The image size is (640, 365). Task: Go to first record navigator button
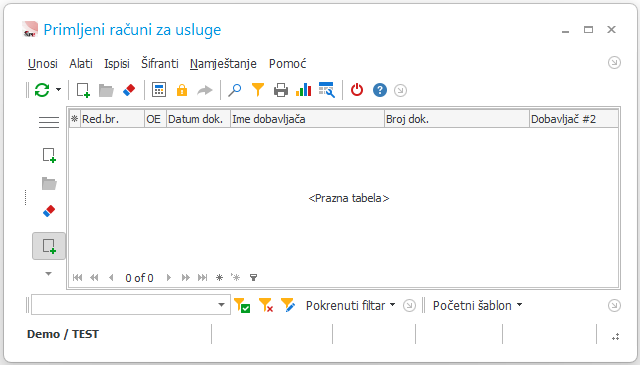78,278
